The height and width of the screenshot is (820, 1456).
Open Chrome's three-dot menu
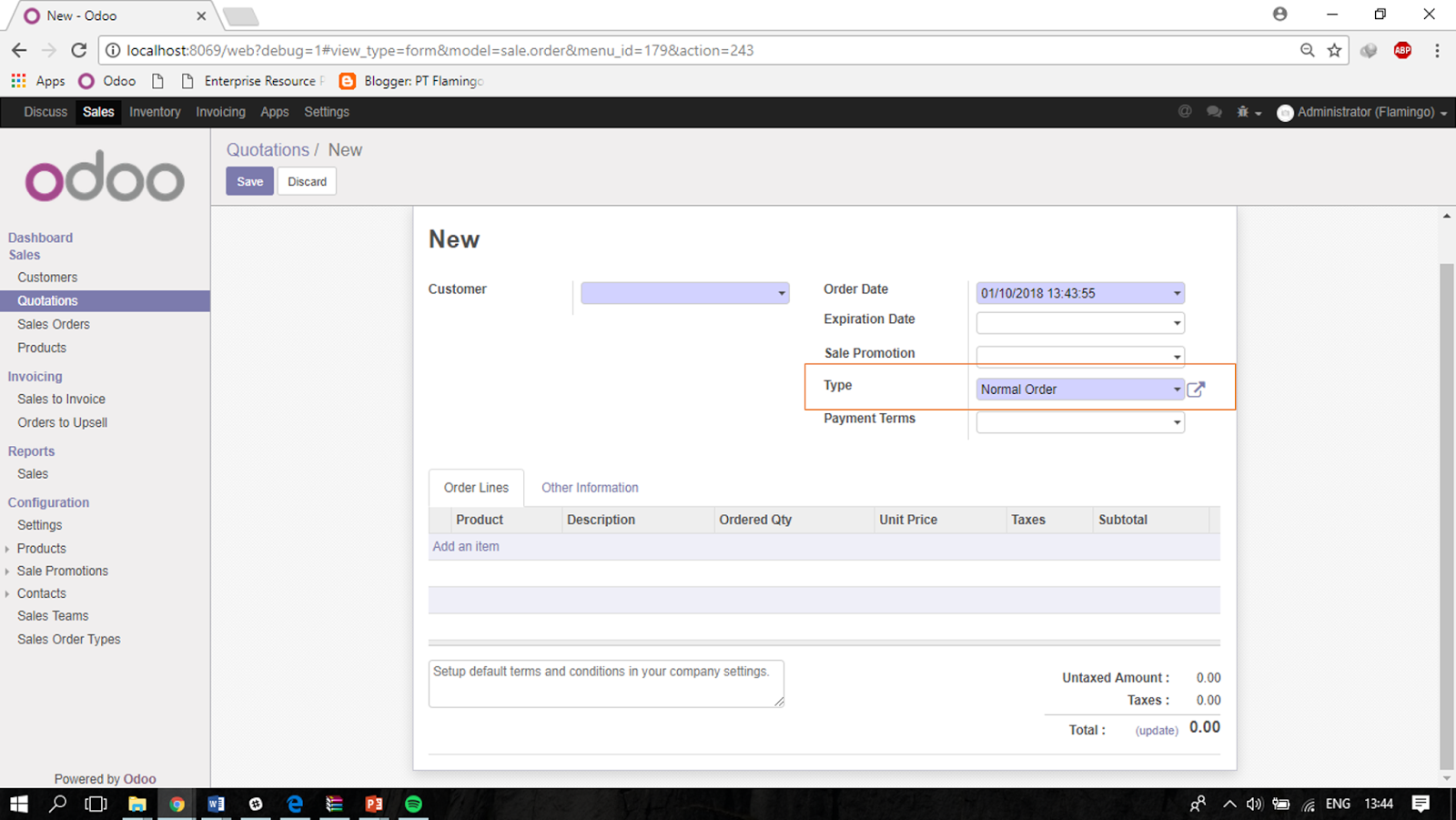(x=1437, y=50)
